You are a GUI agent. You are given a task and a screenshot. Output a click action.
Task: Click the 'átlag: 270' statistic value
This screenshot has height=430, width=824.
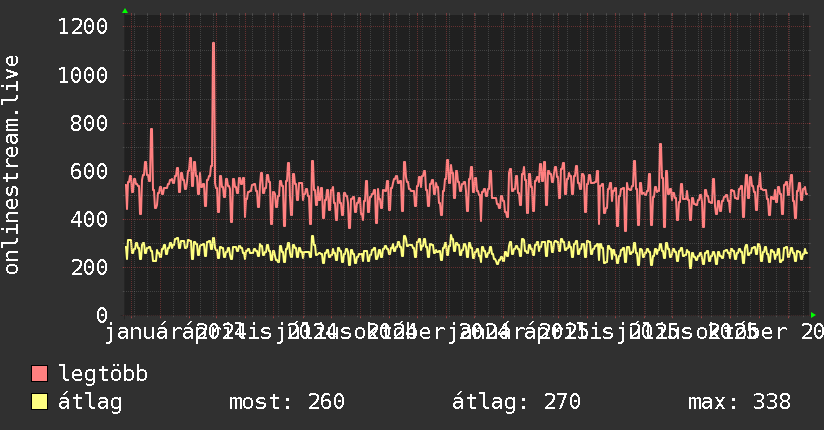tap(517, 402)
